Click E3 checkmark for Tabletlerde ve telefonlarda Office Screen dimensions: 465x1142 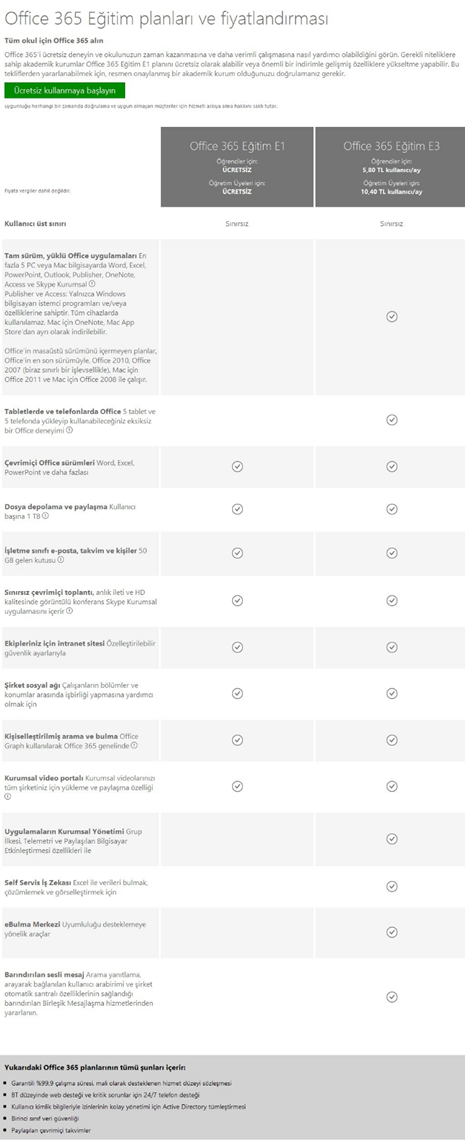[391, 420]
